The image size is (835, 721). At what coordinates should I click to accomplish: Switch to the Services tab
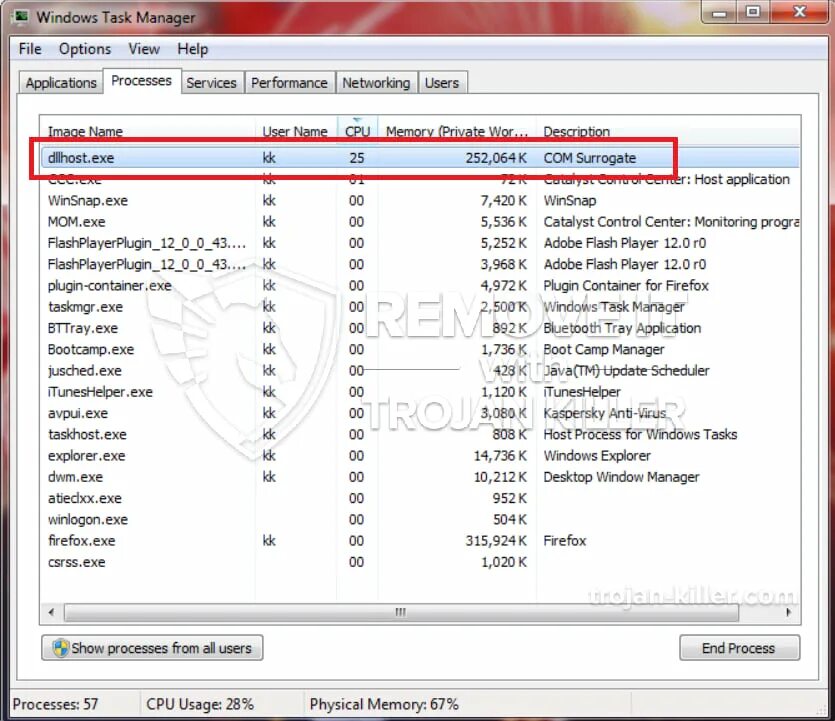click(x=211, y=83)
